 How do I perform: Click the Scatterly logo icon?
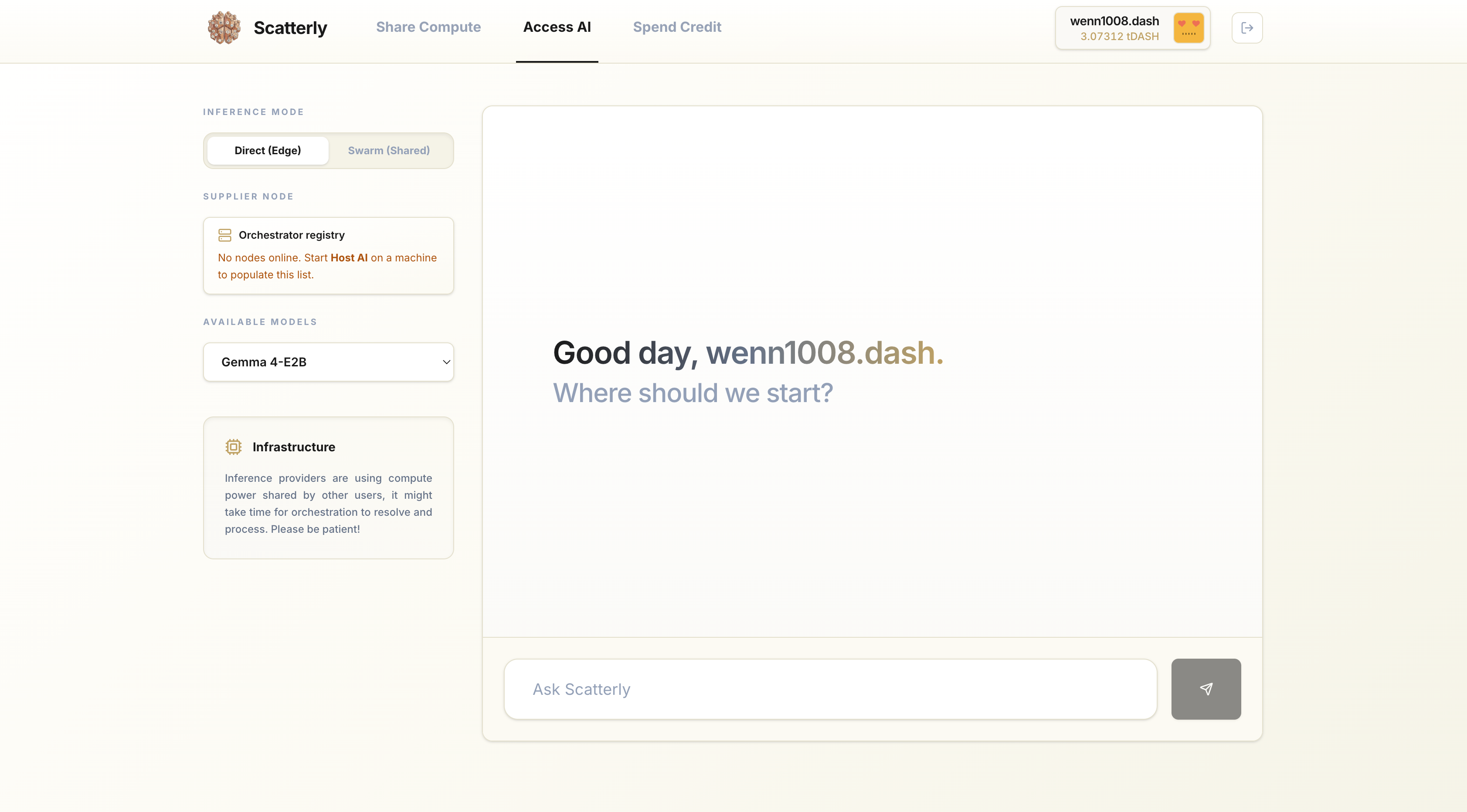pos(224,27)
